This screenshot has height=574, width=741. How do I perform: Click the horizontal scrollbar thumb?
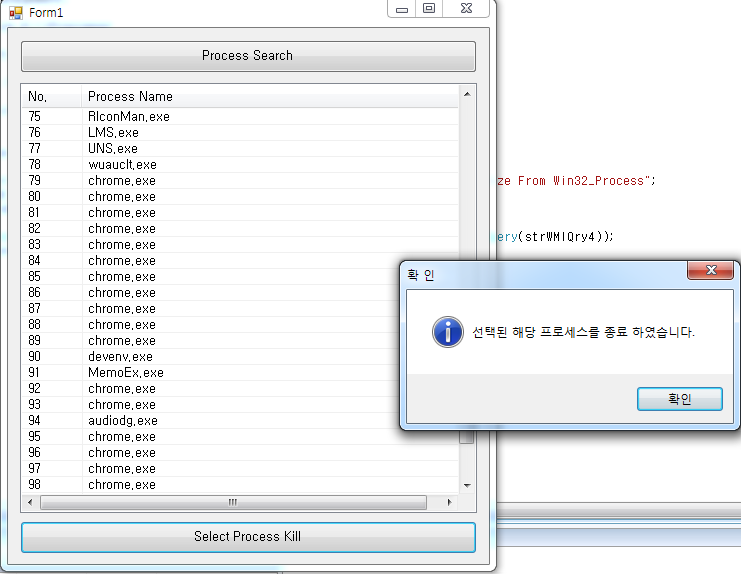point(233,502)
